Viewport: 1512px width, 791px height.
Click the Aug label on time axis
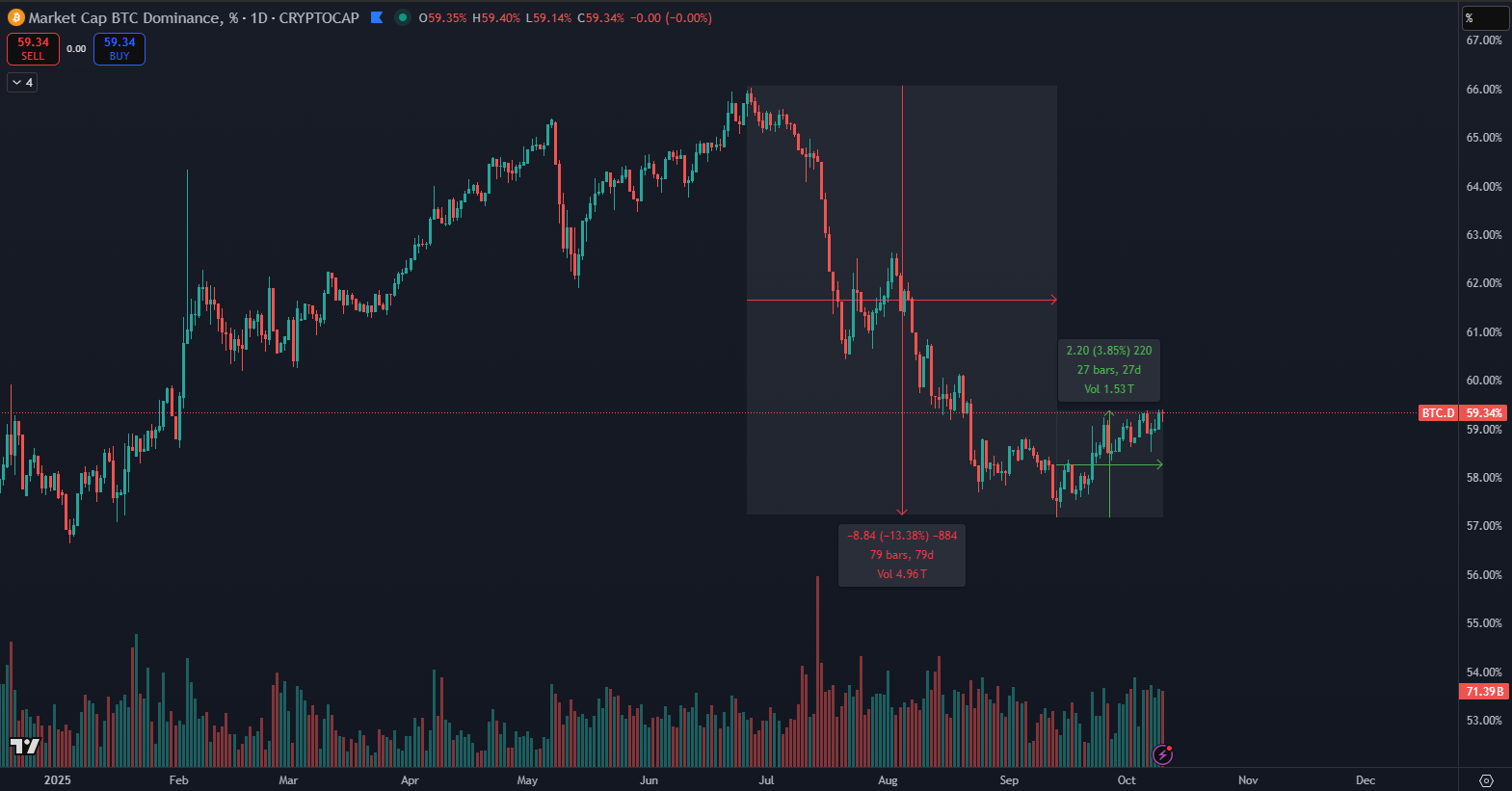point(888,780)
